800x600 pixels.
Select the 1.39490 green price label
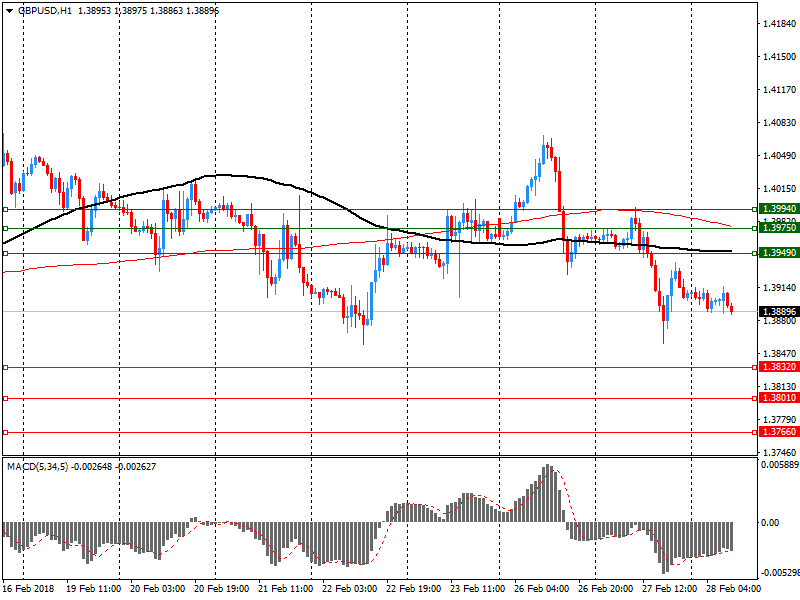pos(777,253)
